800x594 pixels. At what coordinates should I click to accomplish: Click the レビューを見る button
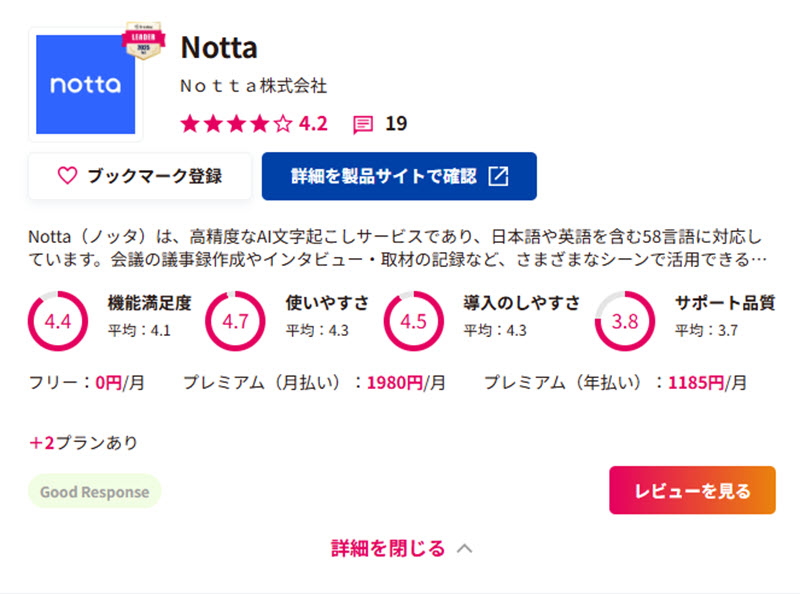[x=691, y=491]
